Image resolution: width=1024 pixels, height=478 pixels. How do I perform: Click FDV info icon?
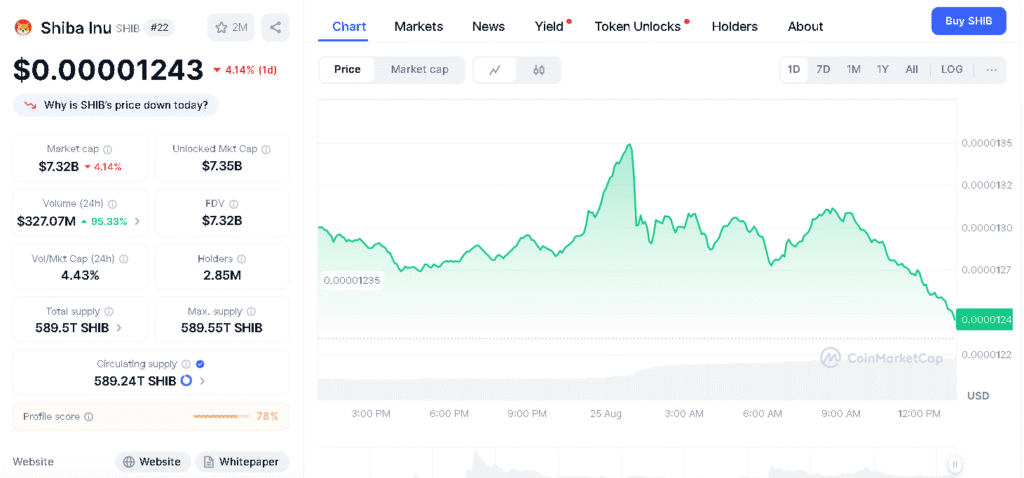(234, 204)
